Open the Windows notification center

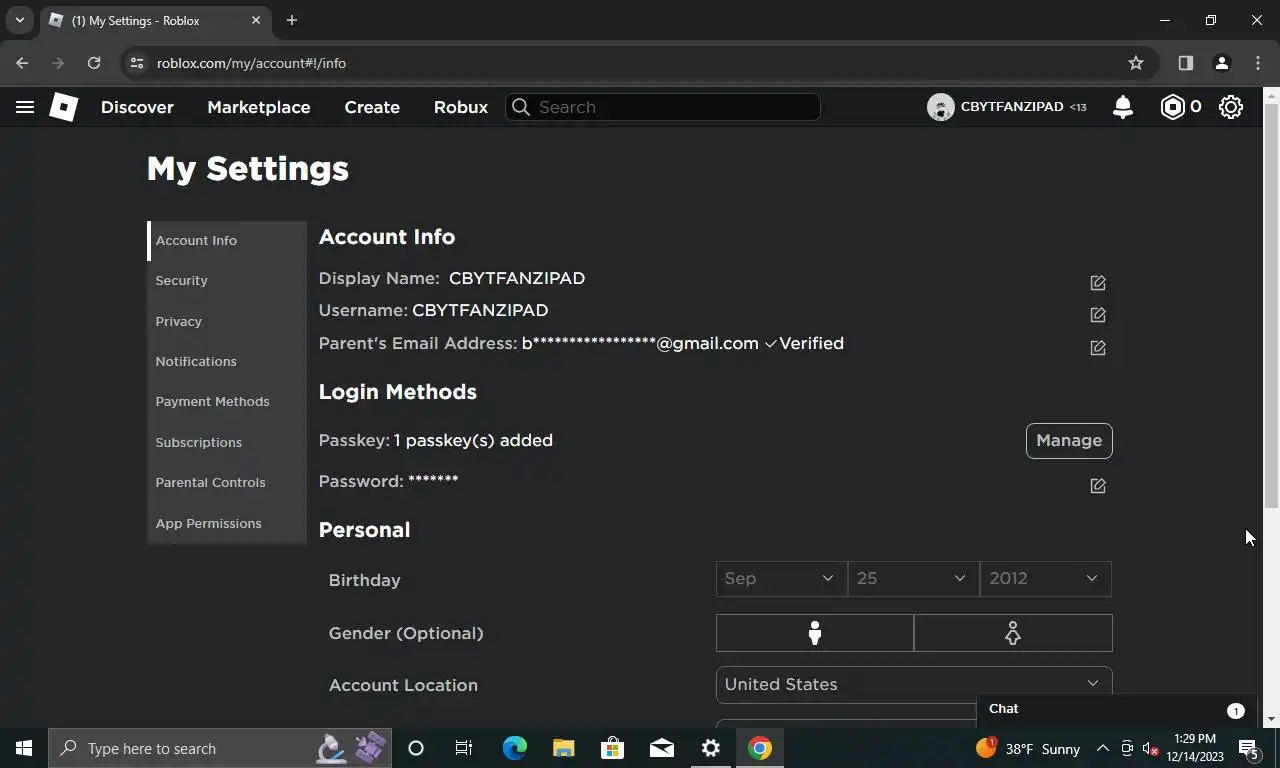click(x=1249, y=748)
